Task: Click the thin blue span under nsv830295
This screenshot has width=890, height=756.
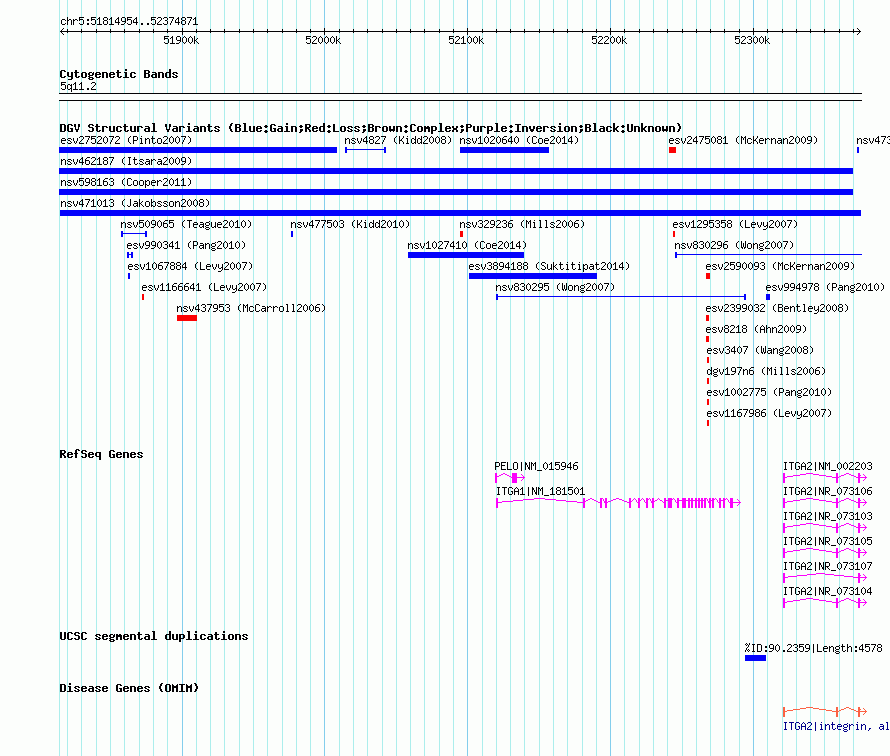Action: [x=621, y=297]
